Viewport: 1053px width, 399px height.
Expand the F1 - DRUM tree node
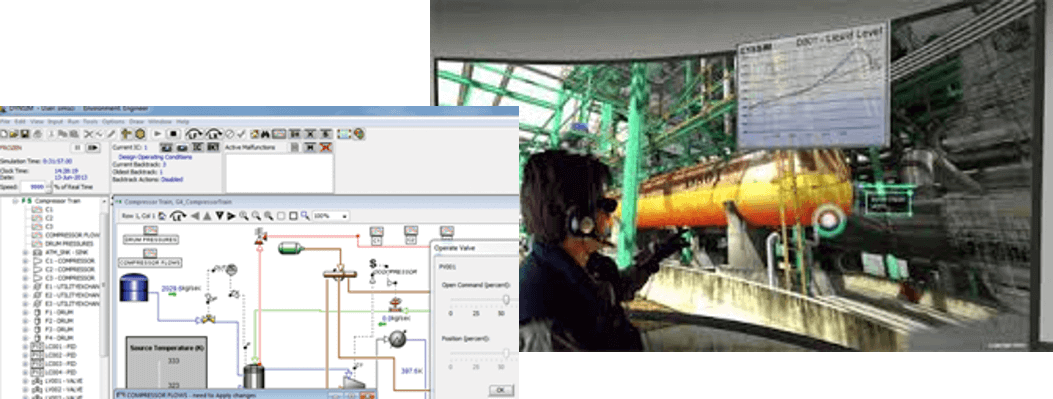pyautogui.click(x=26, y=312)
